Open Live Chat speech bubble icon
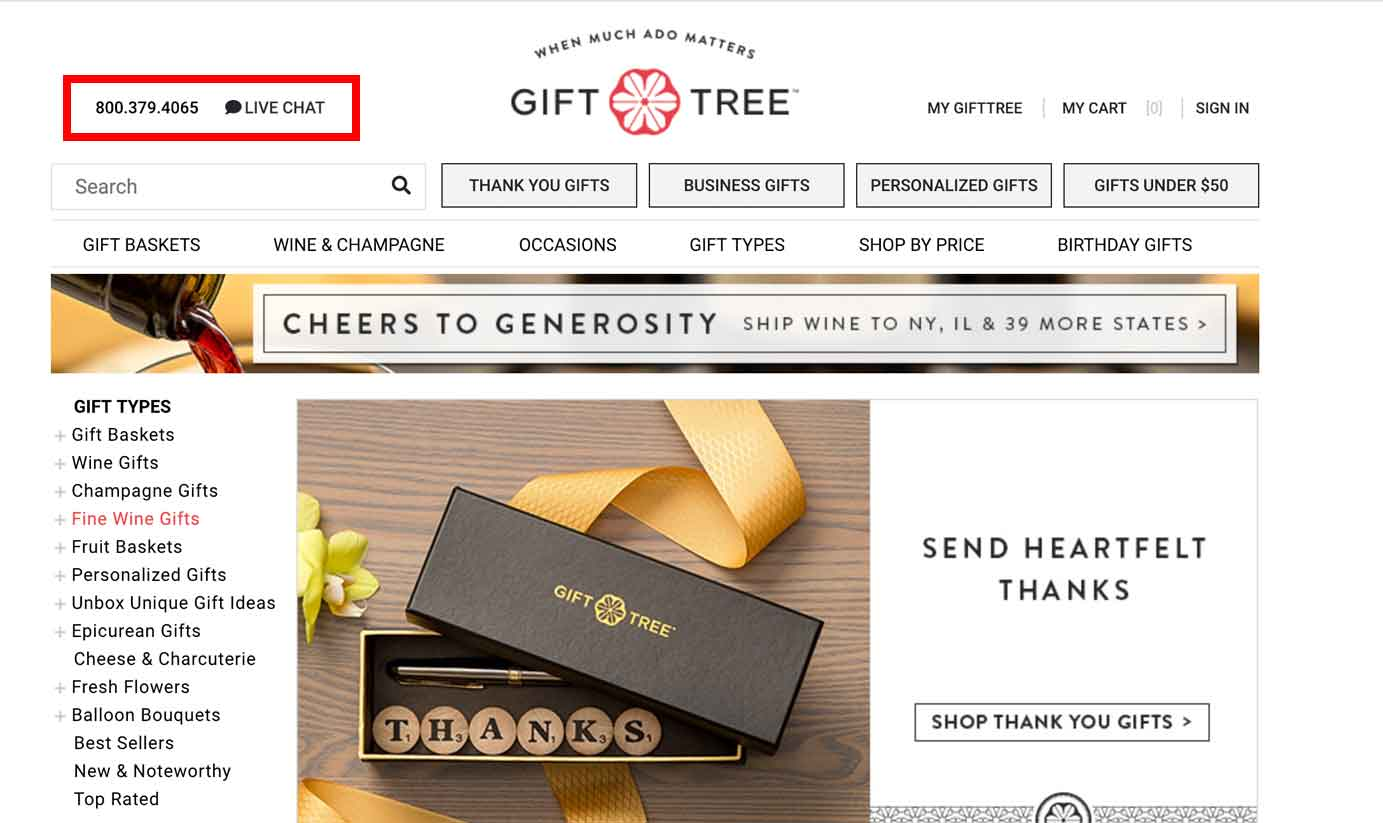1383x823 pixels. [233, 107]
